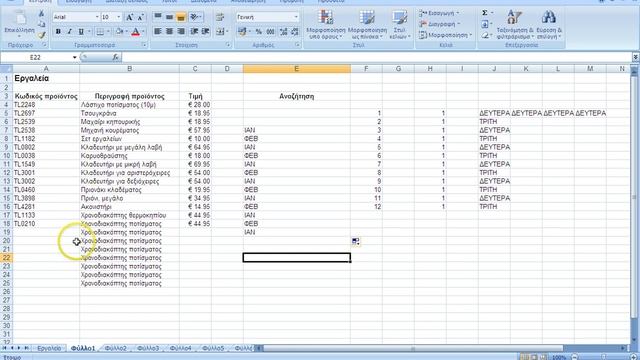Click the Increase Indent icon
The width and height of the screenshot is (640, 360).
tap(206, 31)
